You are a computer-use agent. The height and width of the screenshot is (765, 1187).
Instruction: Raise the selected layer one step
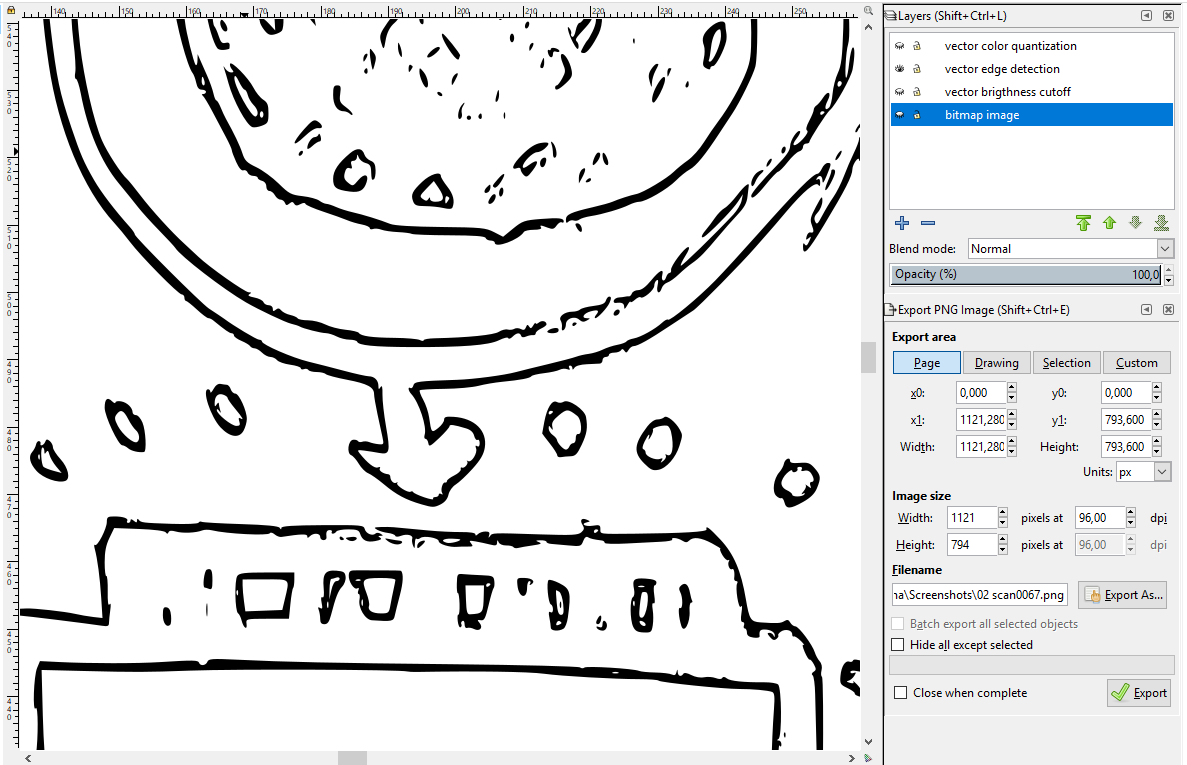point(1110,223)
